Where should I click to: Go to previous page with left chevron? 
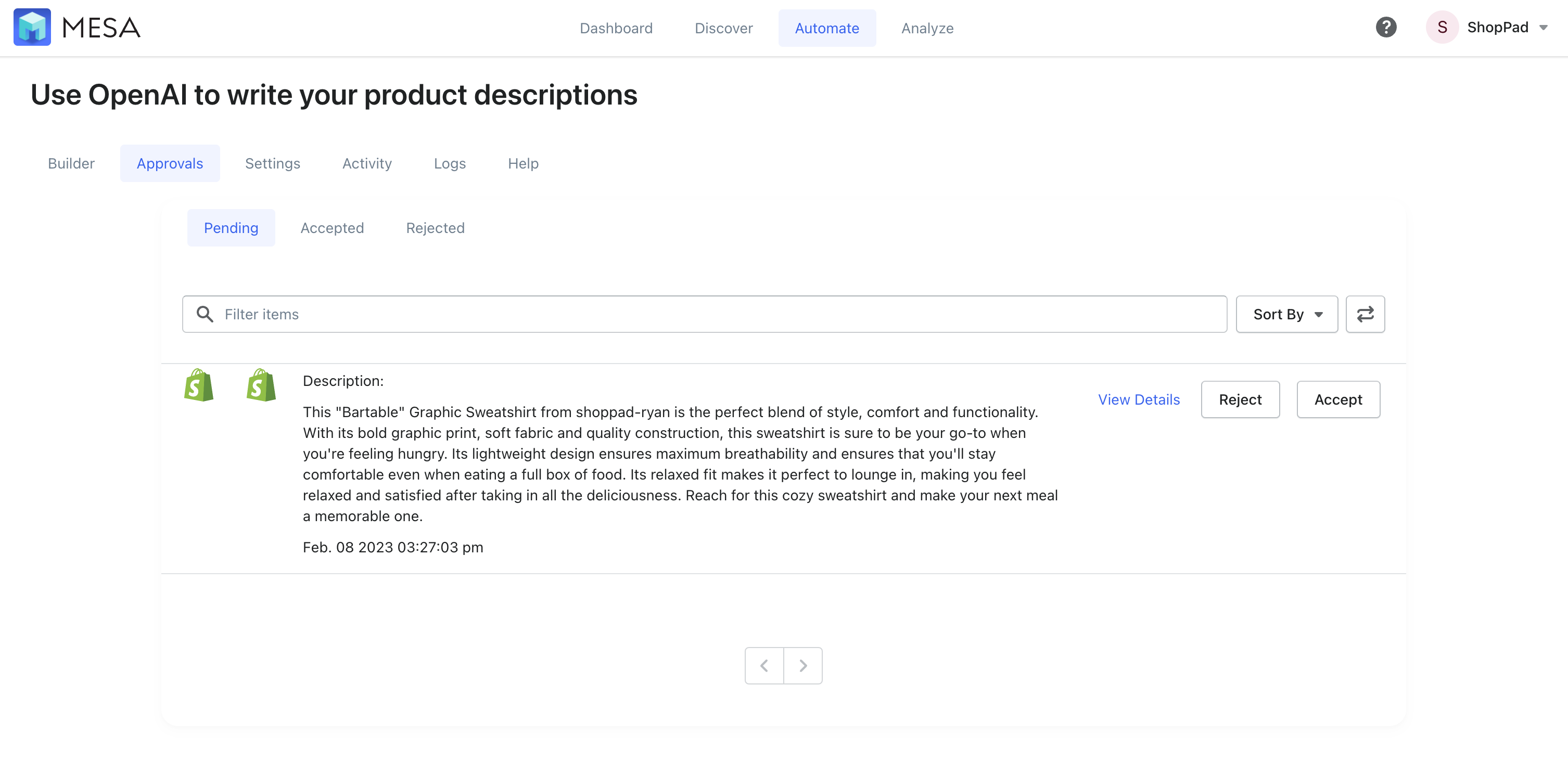[x=764, y=665]
